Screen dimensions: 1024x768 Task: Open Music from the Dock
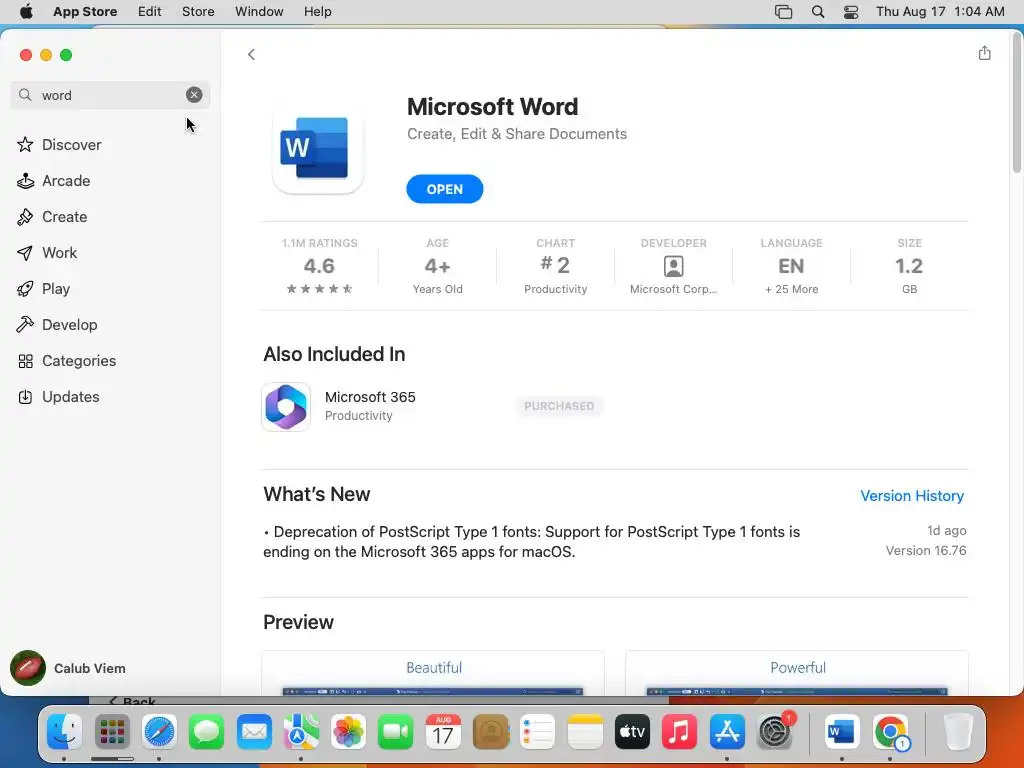pyautogui.click(x=680, y=732)
